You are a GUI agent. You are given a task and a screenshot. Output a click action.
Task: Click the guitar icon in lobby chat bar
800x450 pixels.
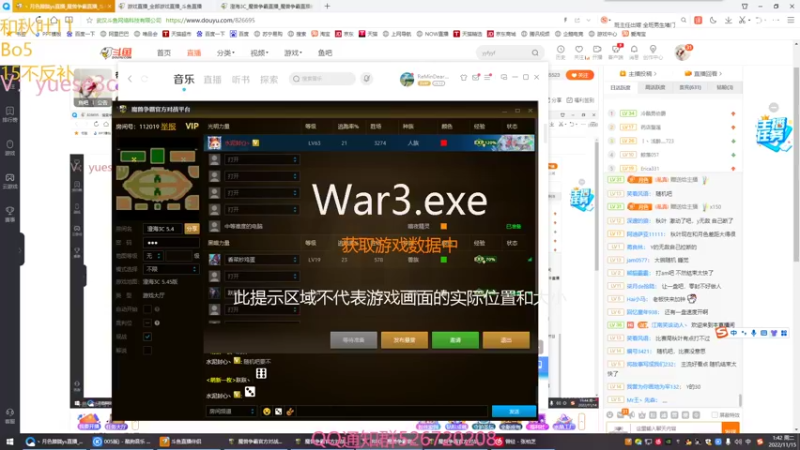click(290, 411)
